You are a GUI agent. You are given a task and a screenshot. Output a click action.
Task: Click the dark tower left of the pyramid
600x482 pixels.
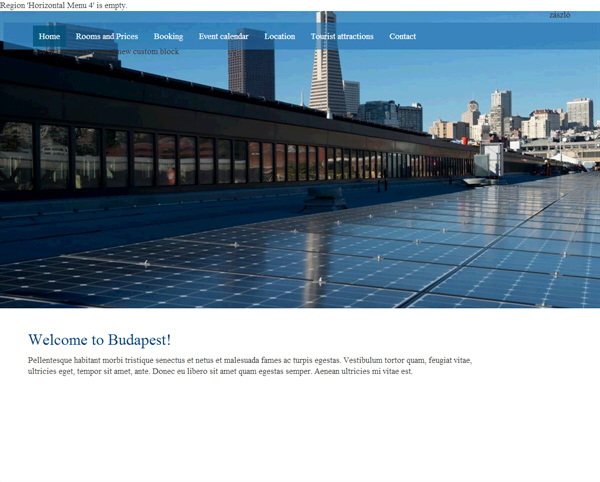[x=251, y=70]
